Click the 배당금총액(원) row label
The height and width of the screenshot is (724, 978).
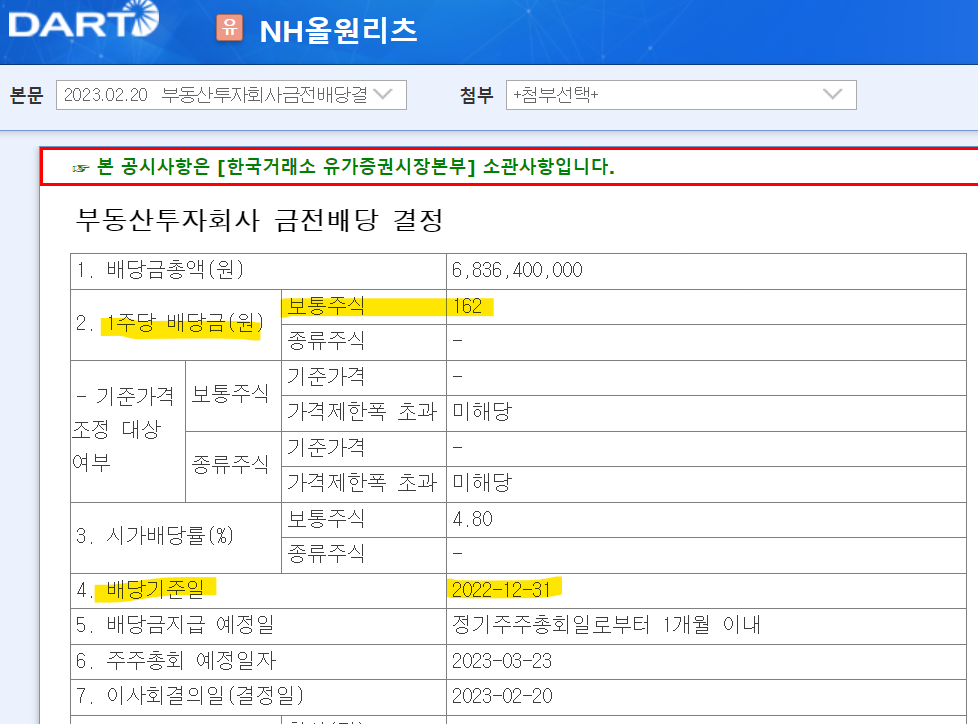[x=160, y=270]
